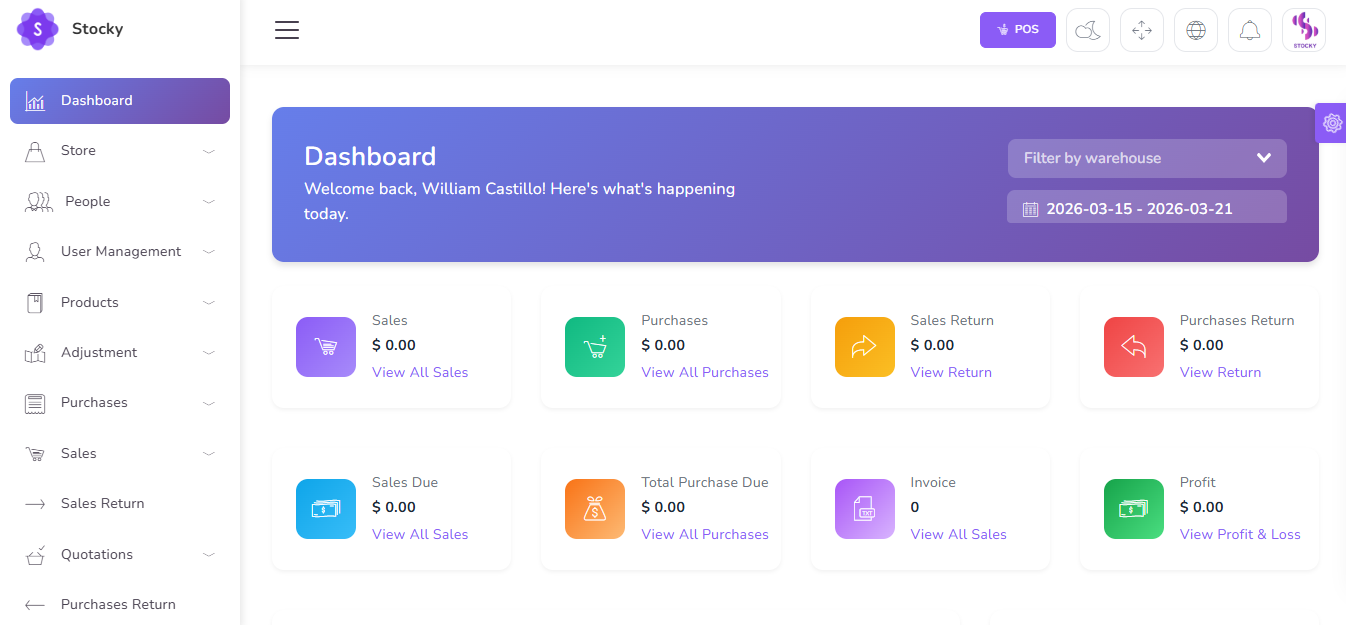Click the POS button

tap(1017, 29)
